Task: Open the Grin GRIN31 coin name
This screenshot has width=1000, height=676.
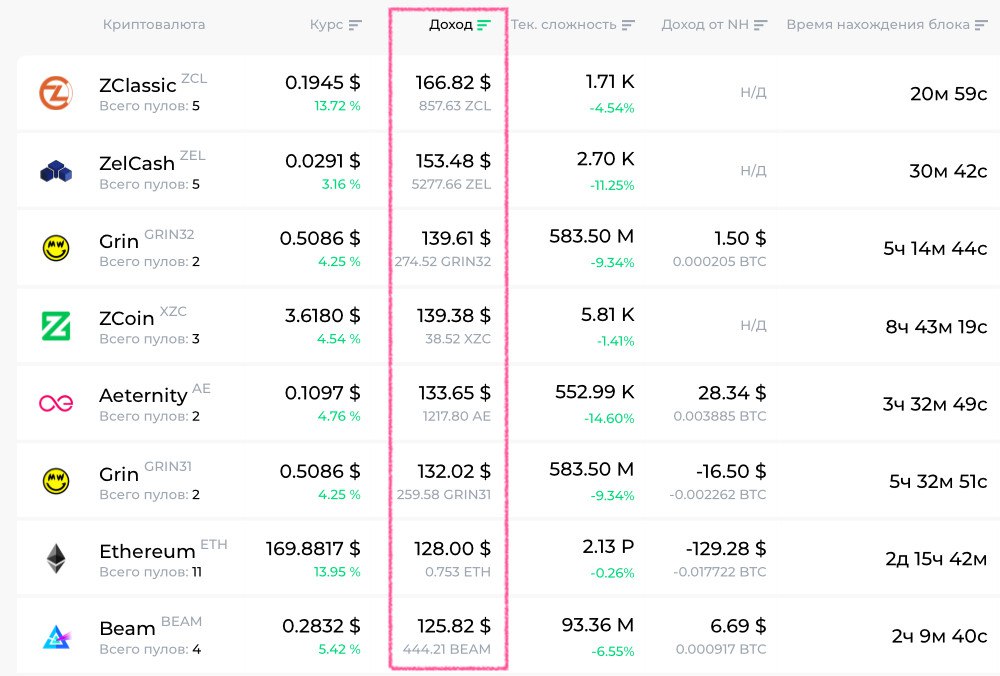Action: 119,474
